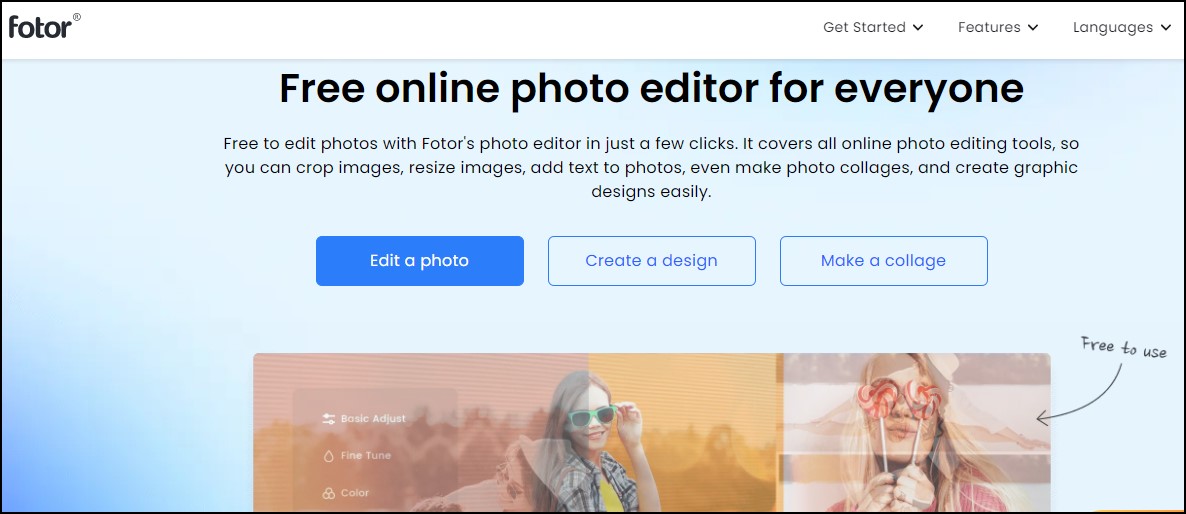This screenshot has height=514, width=1186.
Task: Select the Color circles icon in preview
Action: pos(328,493)
